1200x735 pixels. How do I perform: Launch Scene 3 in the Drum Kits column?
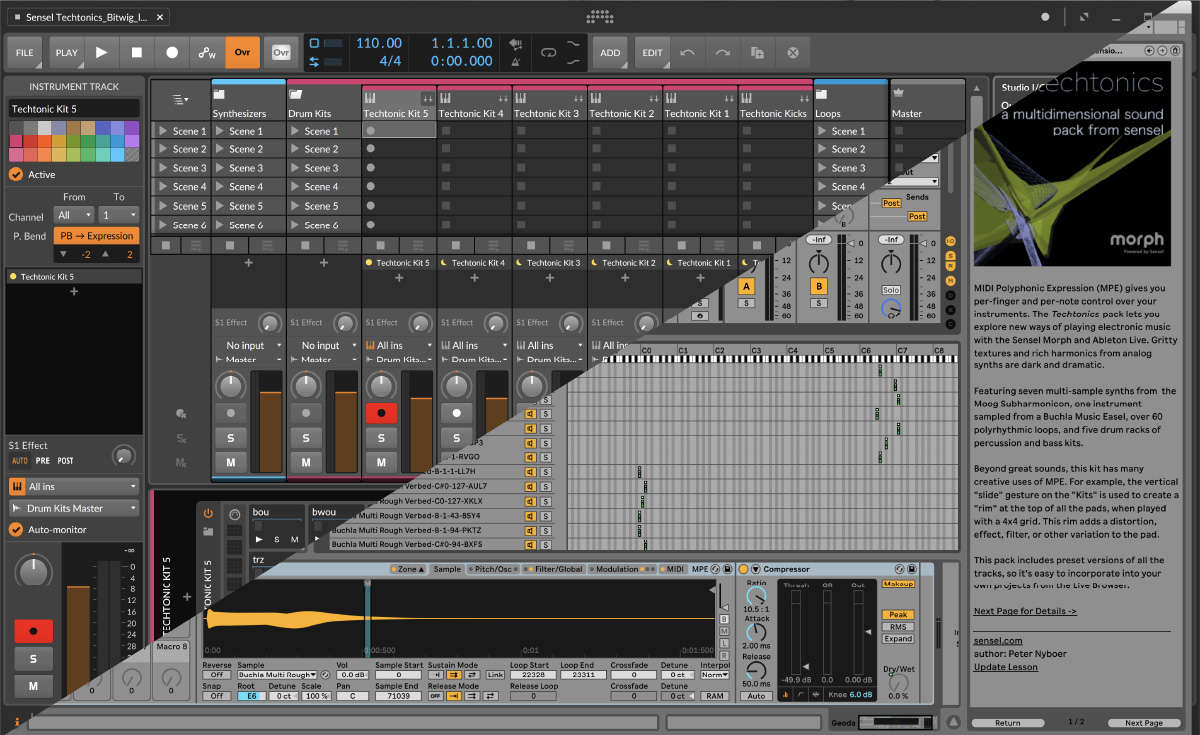click(295, 168)
